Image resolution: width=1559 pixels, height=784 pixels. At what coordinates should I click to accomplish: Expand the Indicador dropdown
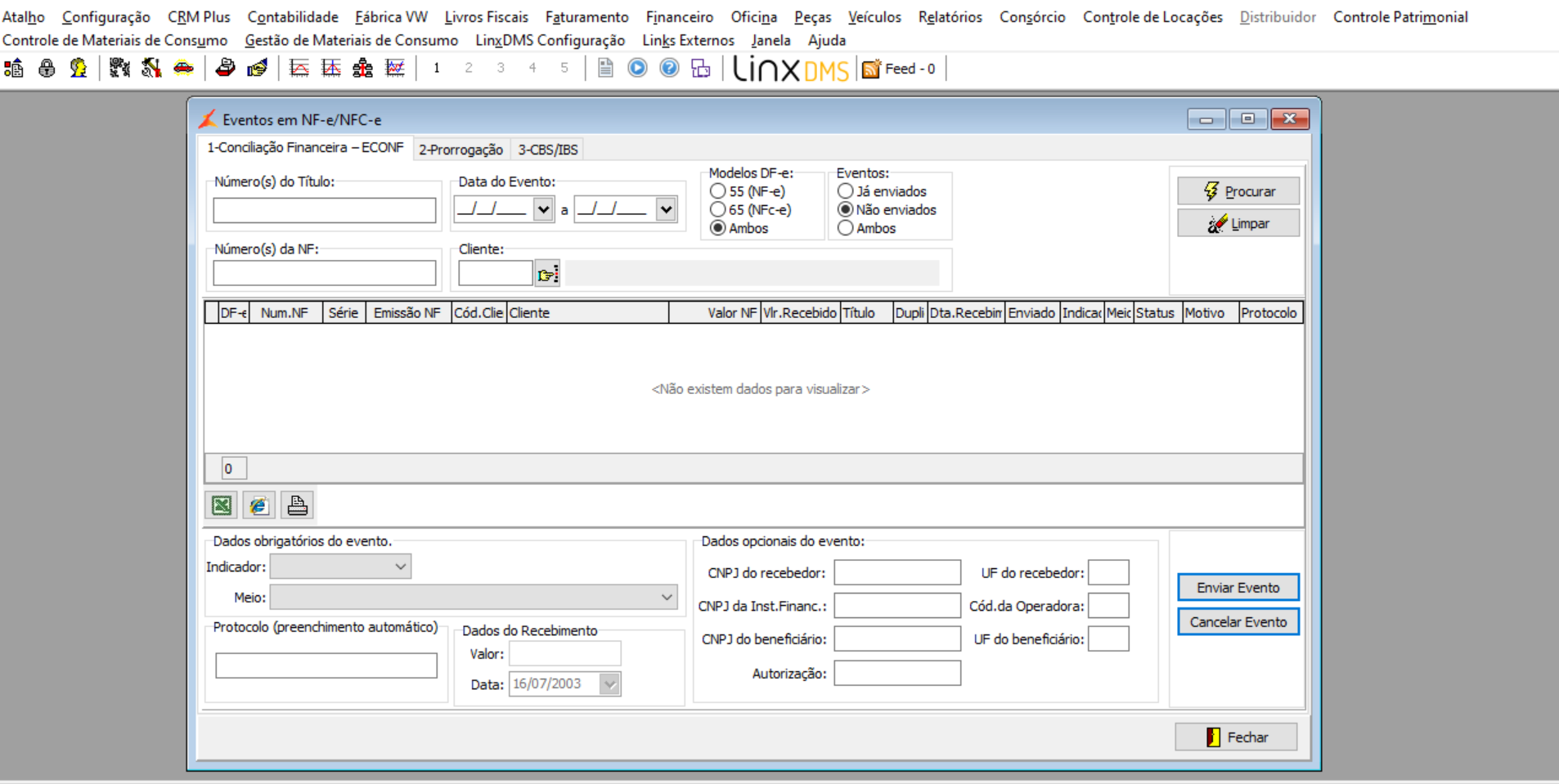click(x=401, y=567)
